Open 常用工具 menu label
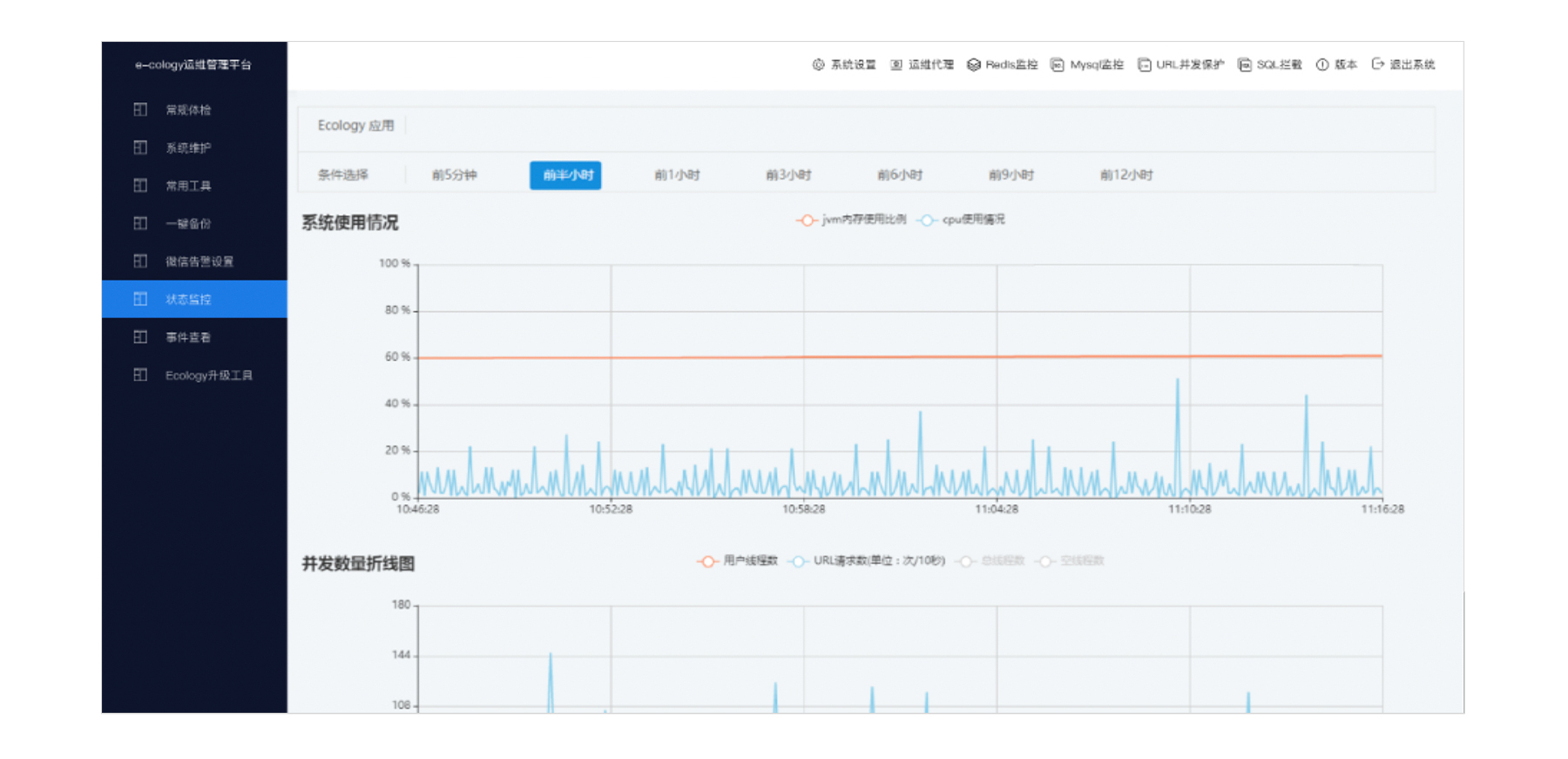The width and height of the screenshot is (1568, 759). point(188,186)
